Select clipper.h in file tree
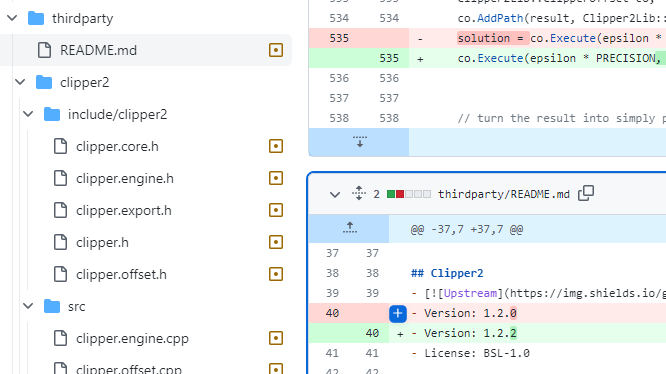 pos(102,242)
